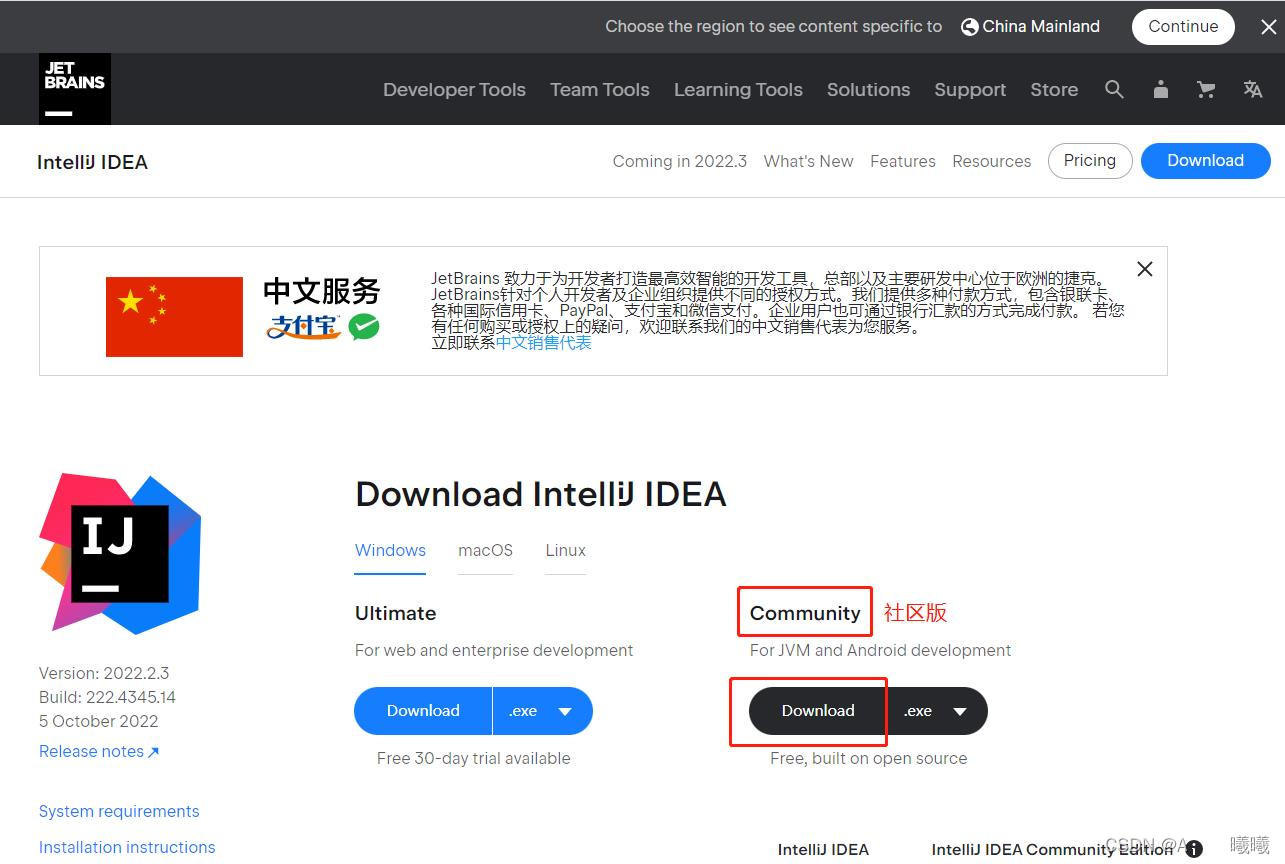This screenshot has height=864, width=1285.
Task: Select China Mainland region selector
Action: [1030, 27]
